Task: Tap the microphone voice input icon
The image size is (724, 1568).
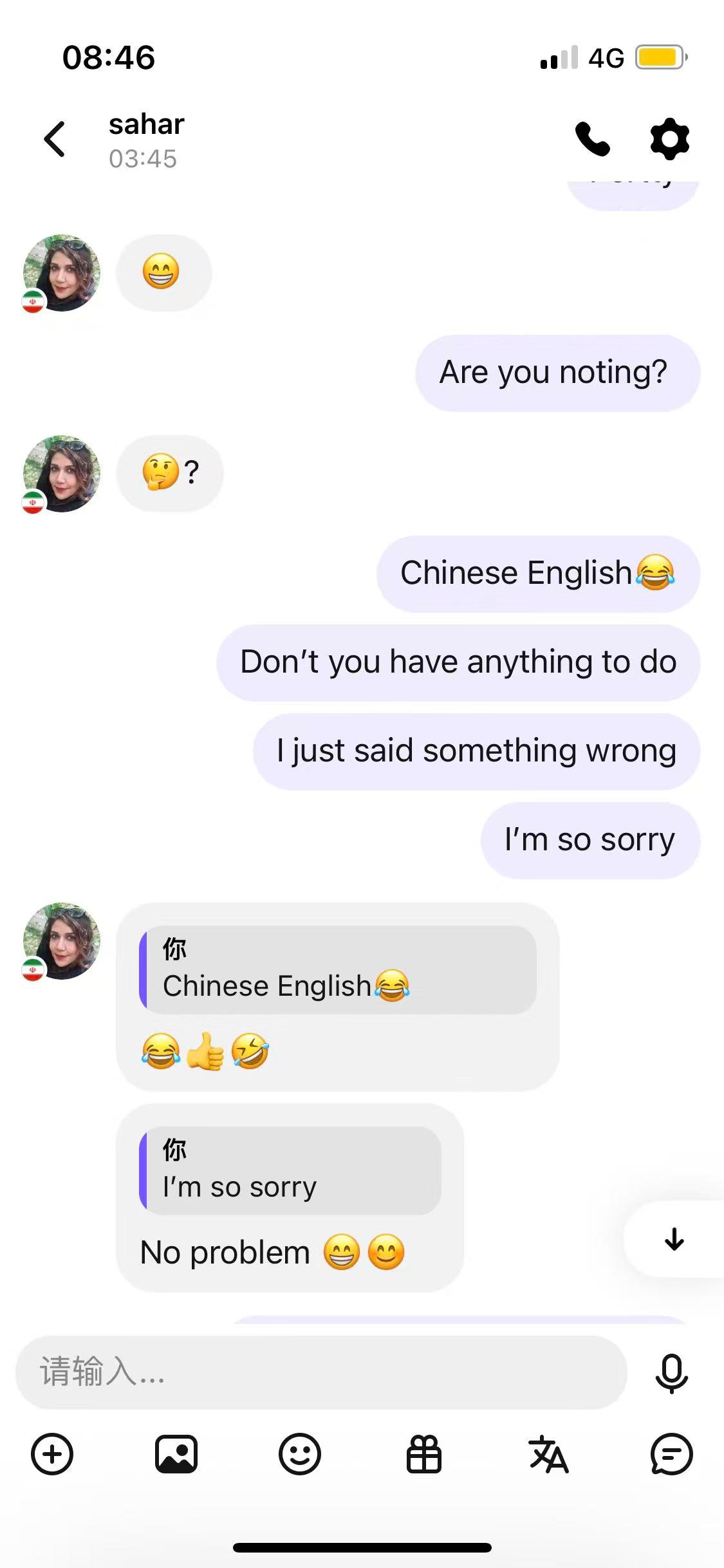Action: click(x=671, y=1373)
